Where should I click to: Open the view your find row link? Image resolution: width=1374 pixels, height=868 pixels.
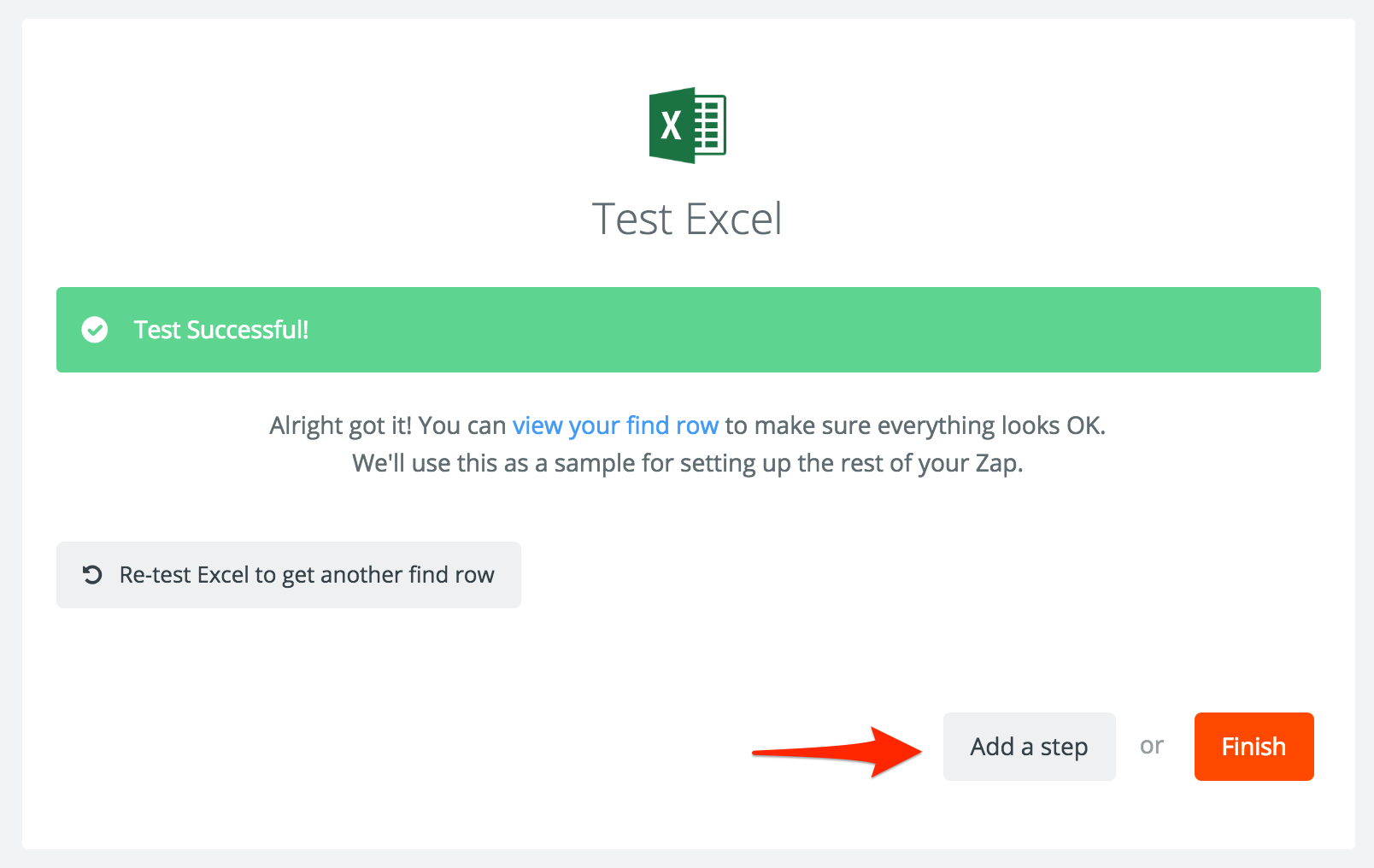pos(615,425)
